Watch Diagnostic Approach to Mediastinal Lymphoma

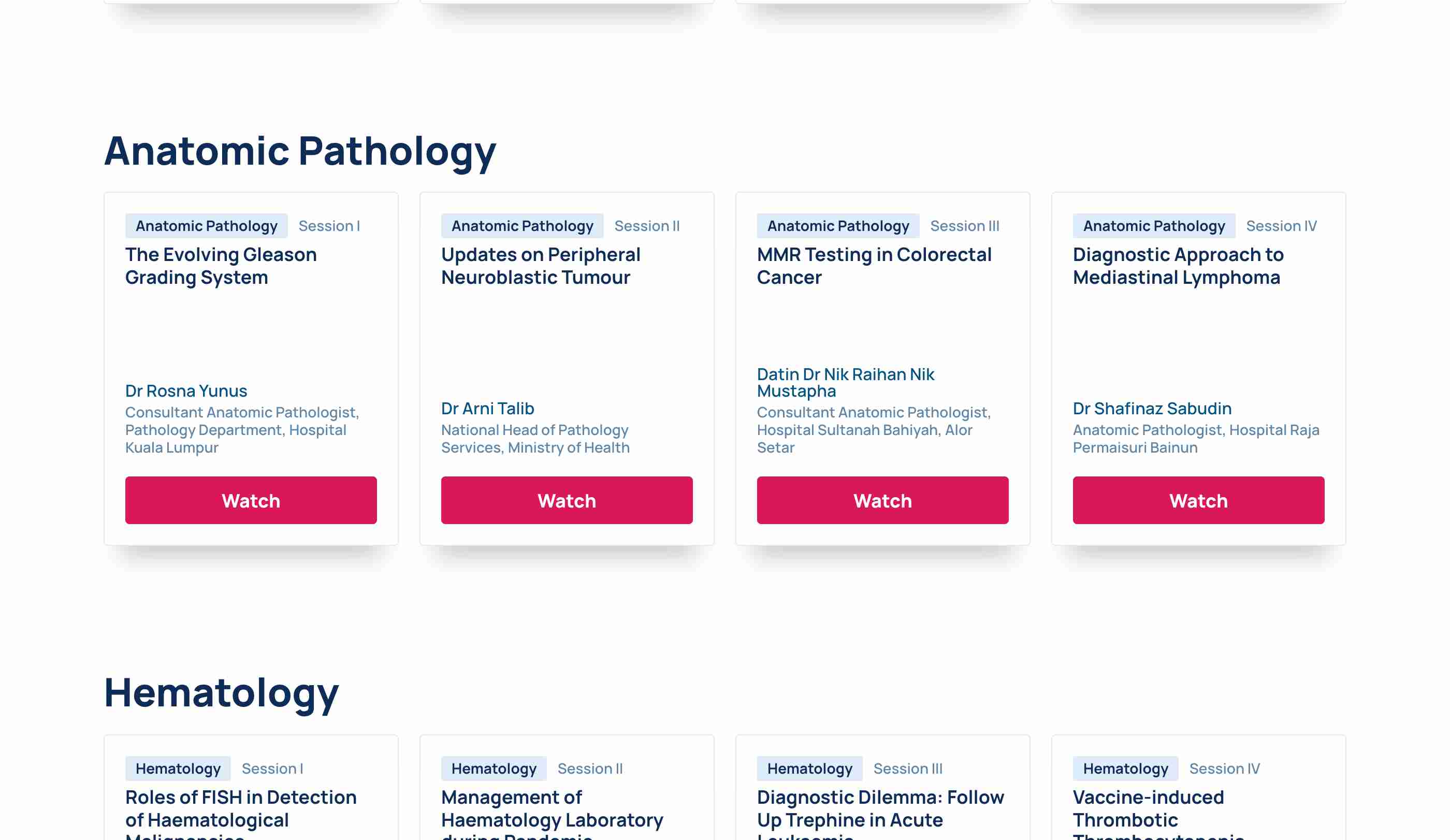pos(1198,500)
